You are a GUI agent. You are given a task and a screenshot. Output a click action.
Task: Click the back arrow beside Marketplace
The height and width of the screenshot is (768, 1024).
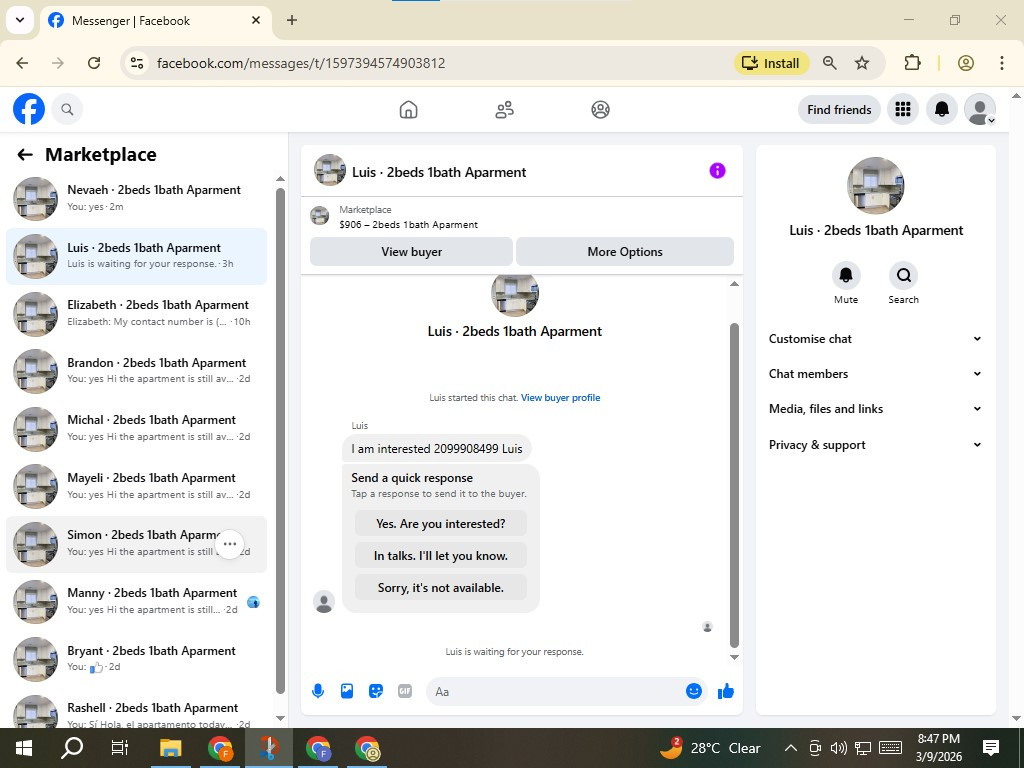pyautogui.click(x=25, y=155)
